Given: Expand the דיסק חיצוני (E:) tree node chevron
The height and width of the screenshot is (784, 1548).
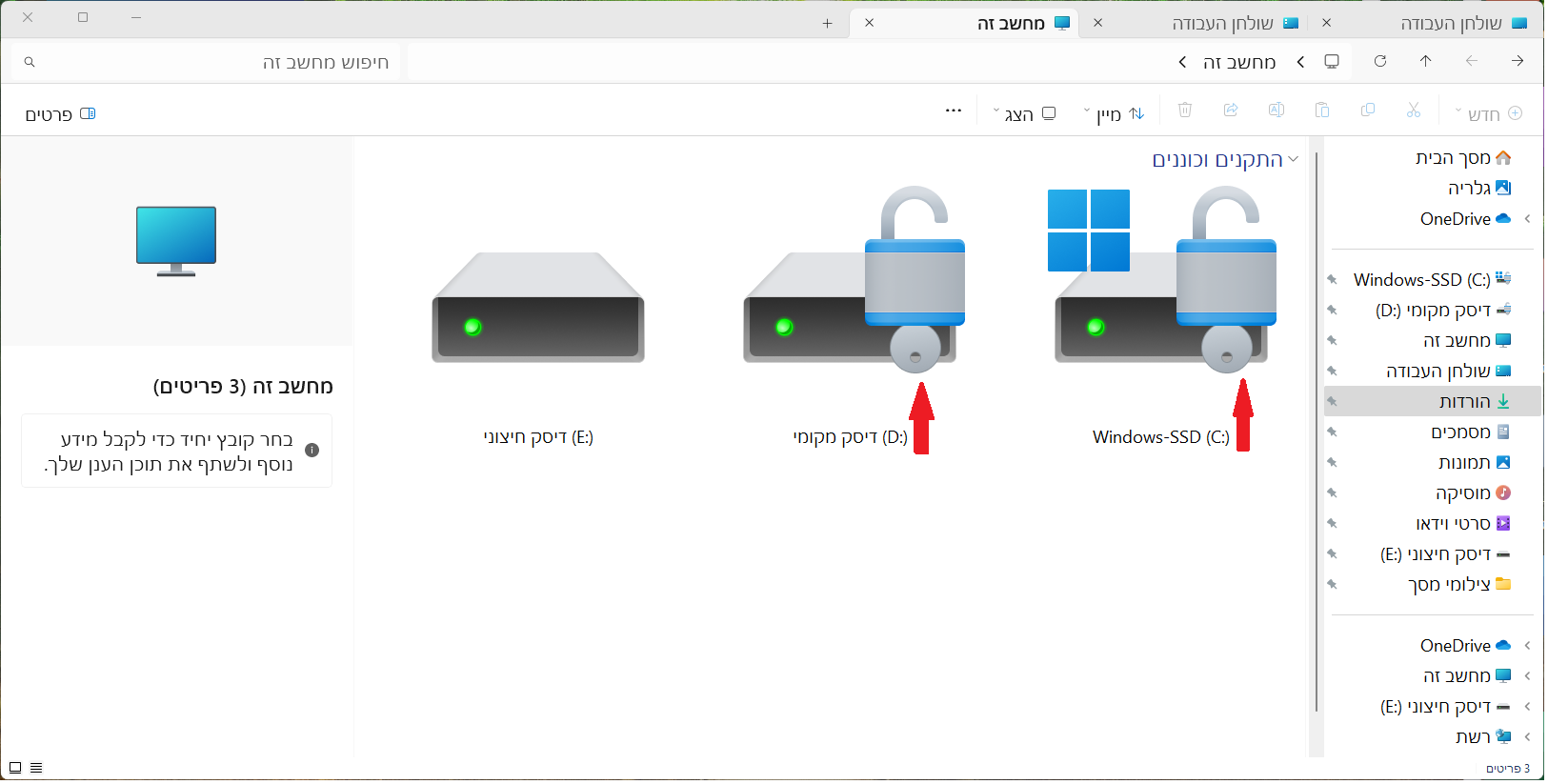Looking at the screenshot, I should pyautogui.click(x=1527, y=707).
